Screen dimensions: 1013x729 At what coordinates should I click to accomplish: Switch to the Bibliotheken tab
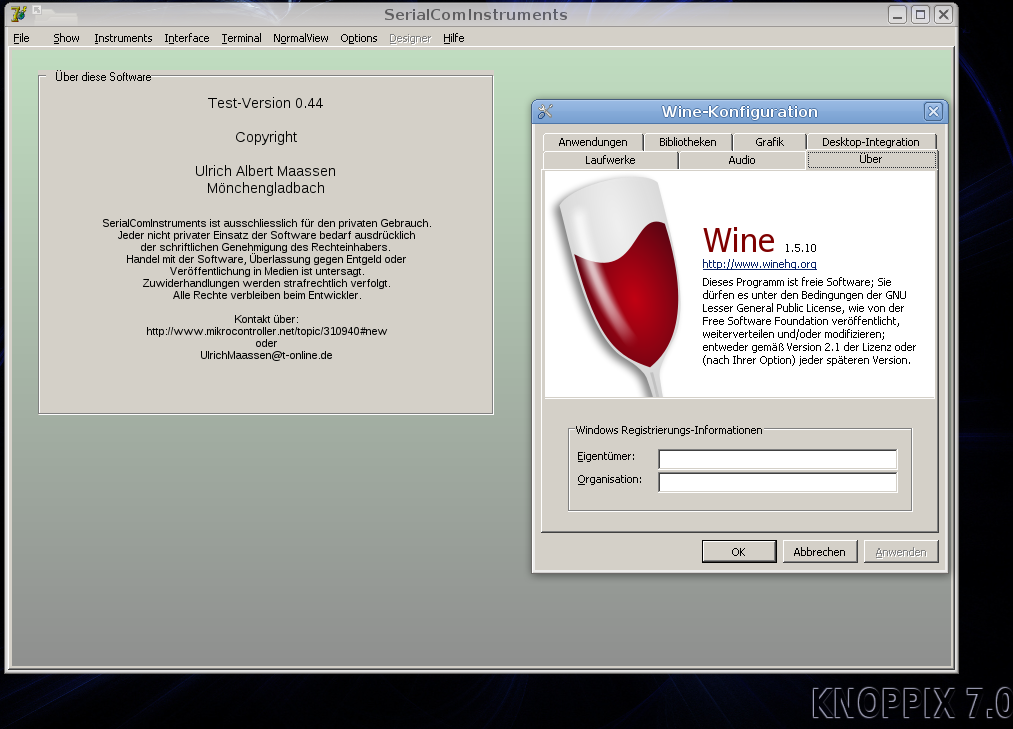pos(687,142)
